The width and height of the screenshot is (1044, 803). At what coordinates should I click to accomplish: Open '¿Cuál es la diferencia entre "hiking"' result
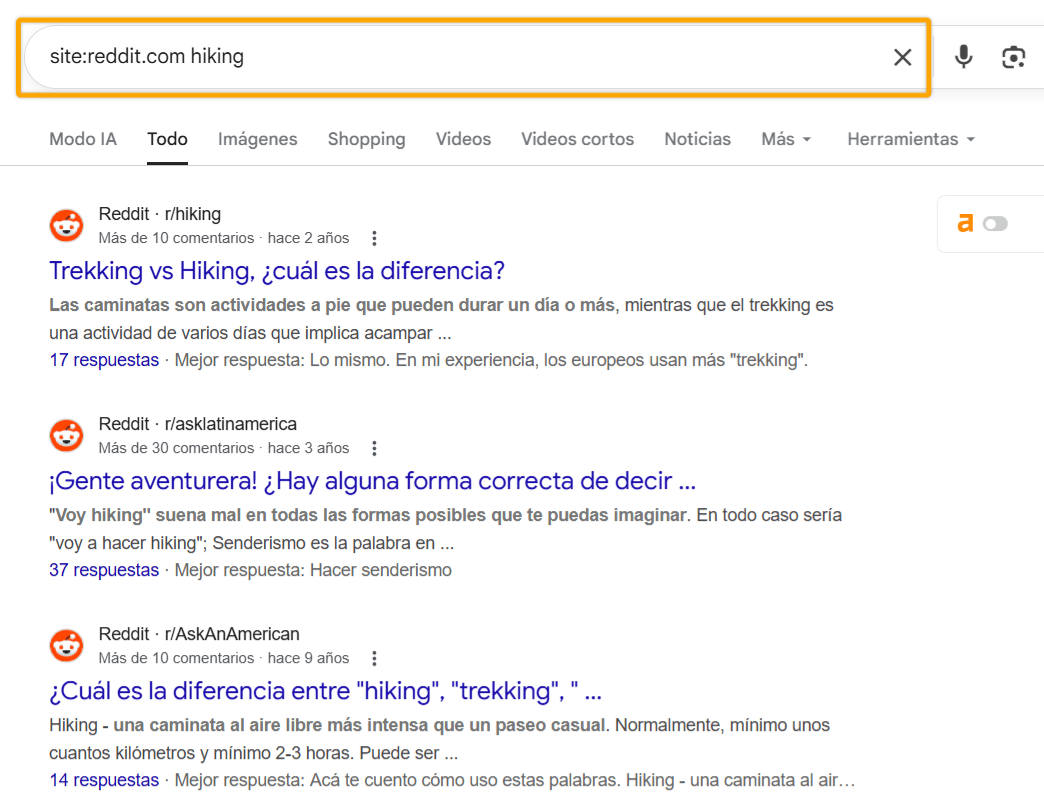[x=326, y=691]
